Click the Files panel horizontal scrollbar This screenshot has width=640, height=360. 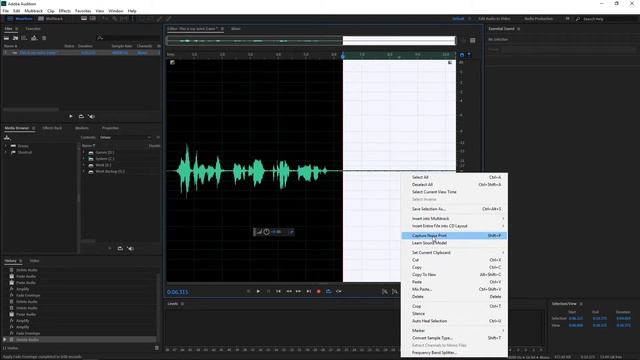tap(31, 109)
